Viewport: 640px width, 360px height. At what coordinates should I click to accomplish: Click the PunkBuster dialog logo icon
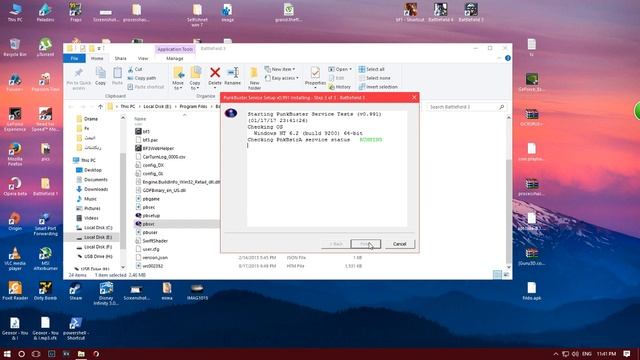tap(231, 113)
